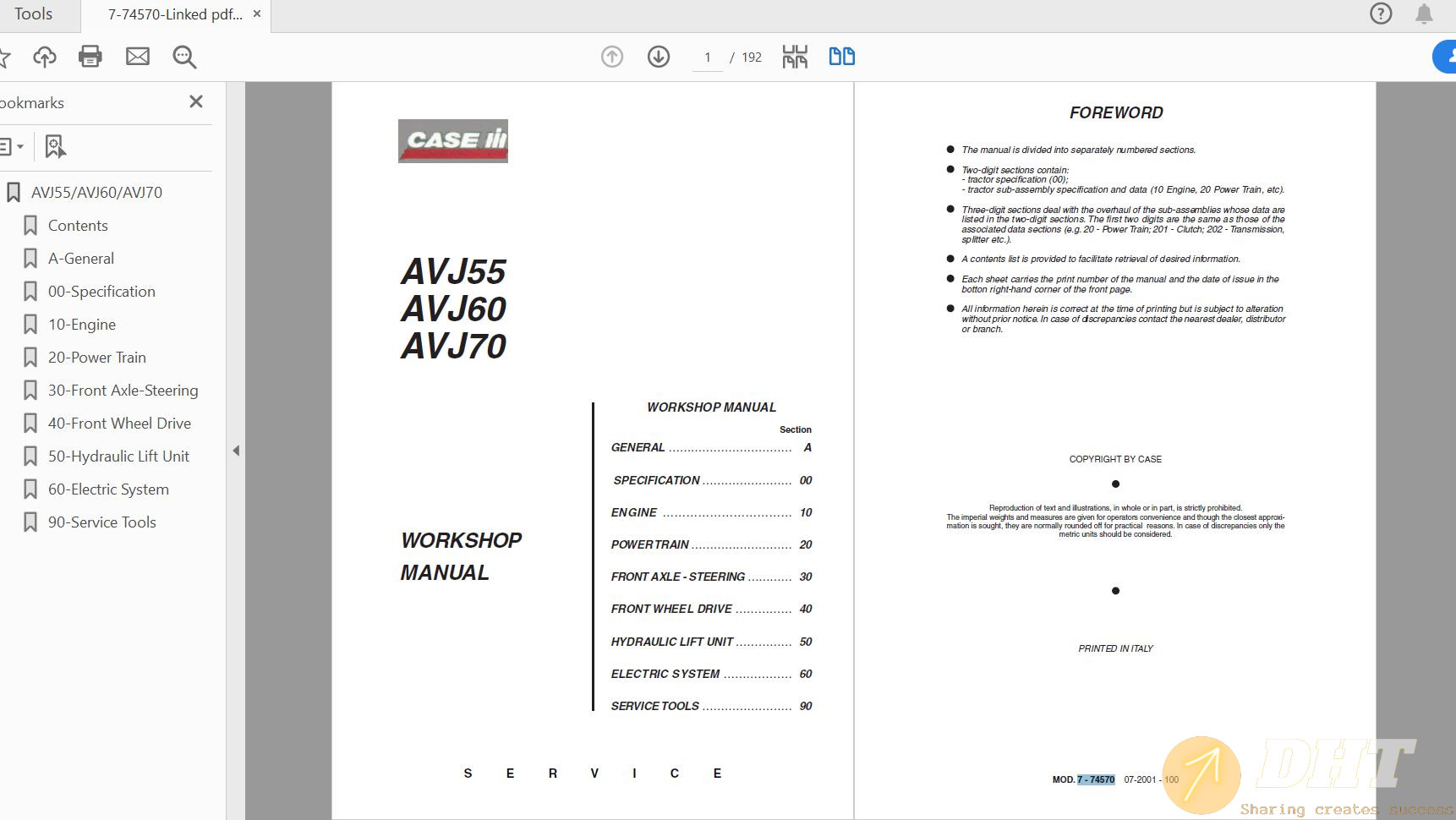The width and height of the screenshot is (1456, 820).
Task: Open the 90-Service Tools bookmark
Action: pos(102,522)
